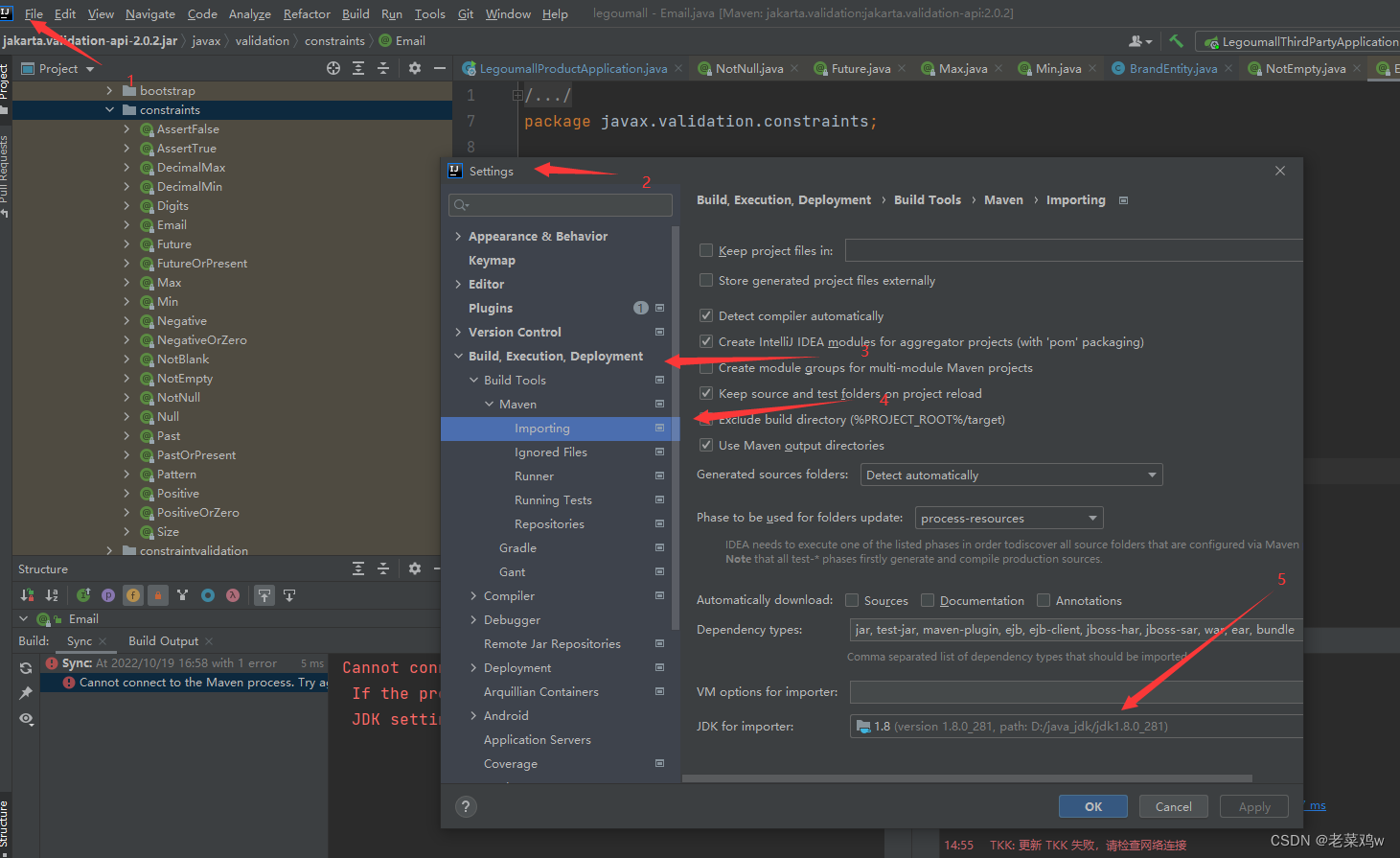The width and height of the screenshot is (1400, 858).
Task: Expand bootstrap folder in Project tree
Action: (x=109, y=90)
